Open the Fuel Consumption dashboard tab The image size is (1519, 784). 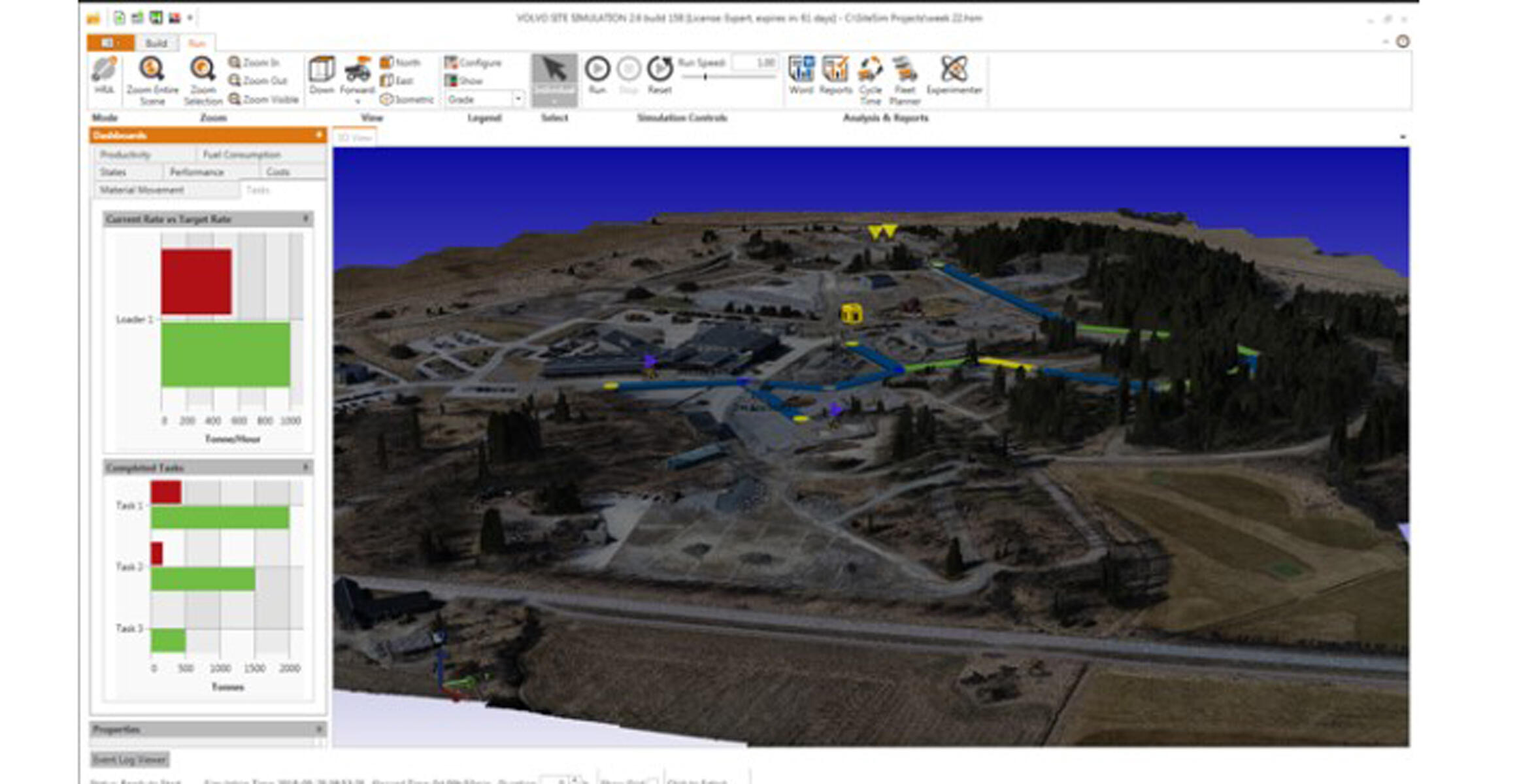(241, 154)
